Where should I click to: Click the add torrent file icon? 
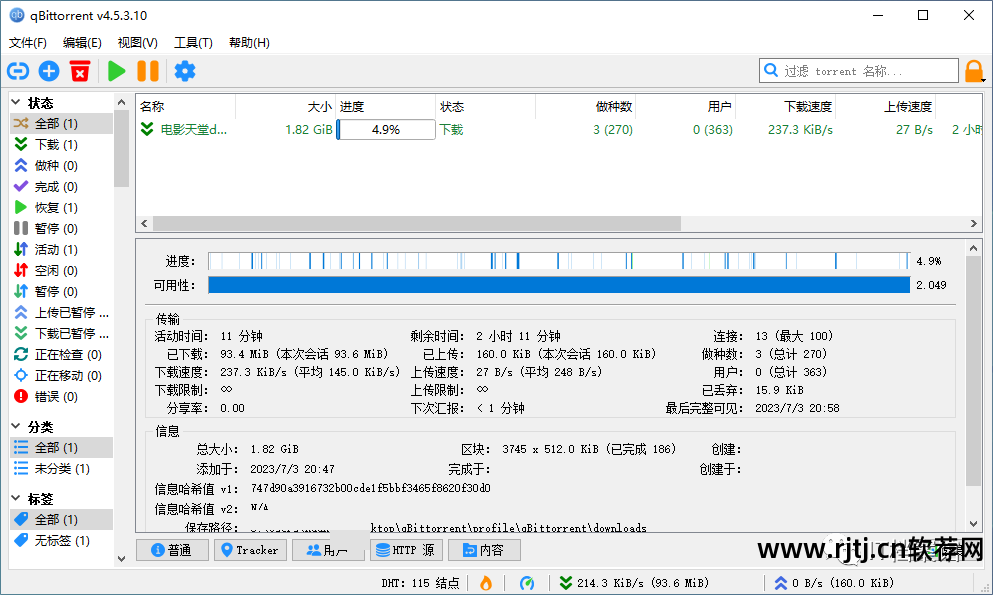tap(48, 70)
